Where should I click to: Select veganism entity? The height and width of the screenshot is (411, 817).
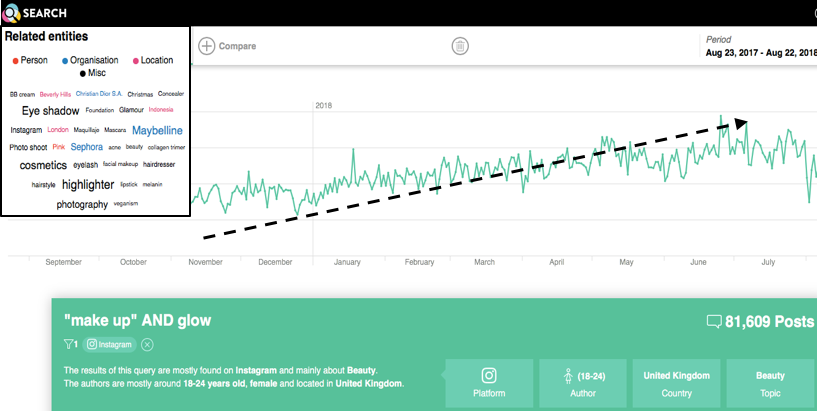click(x=126, y=204)
